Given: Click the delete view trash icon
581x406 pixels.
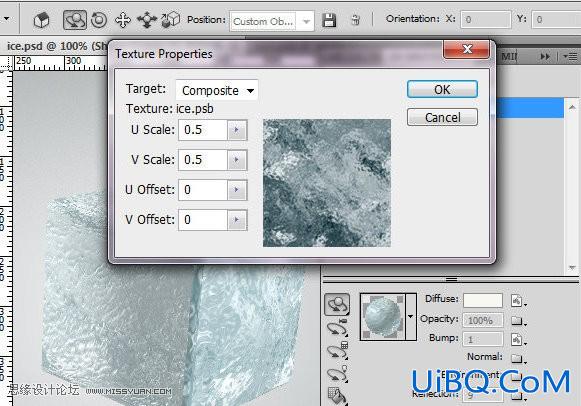Looking at the screenshot, I should [355, 20].
